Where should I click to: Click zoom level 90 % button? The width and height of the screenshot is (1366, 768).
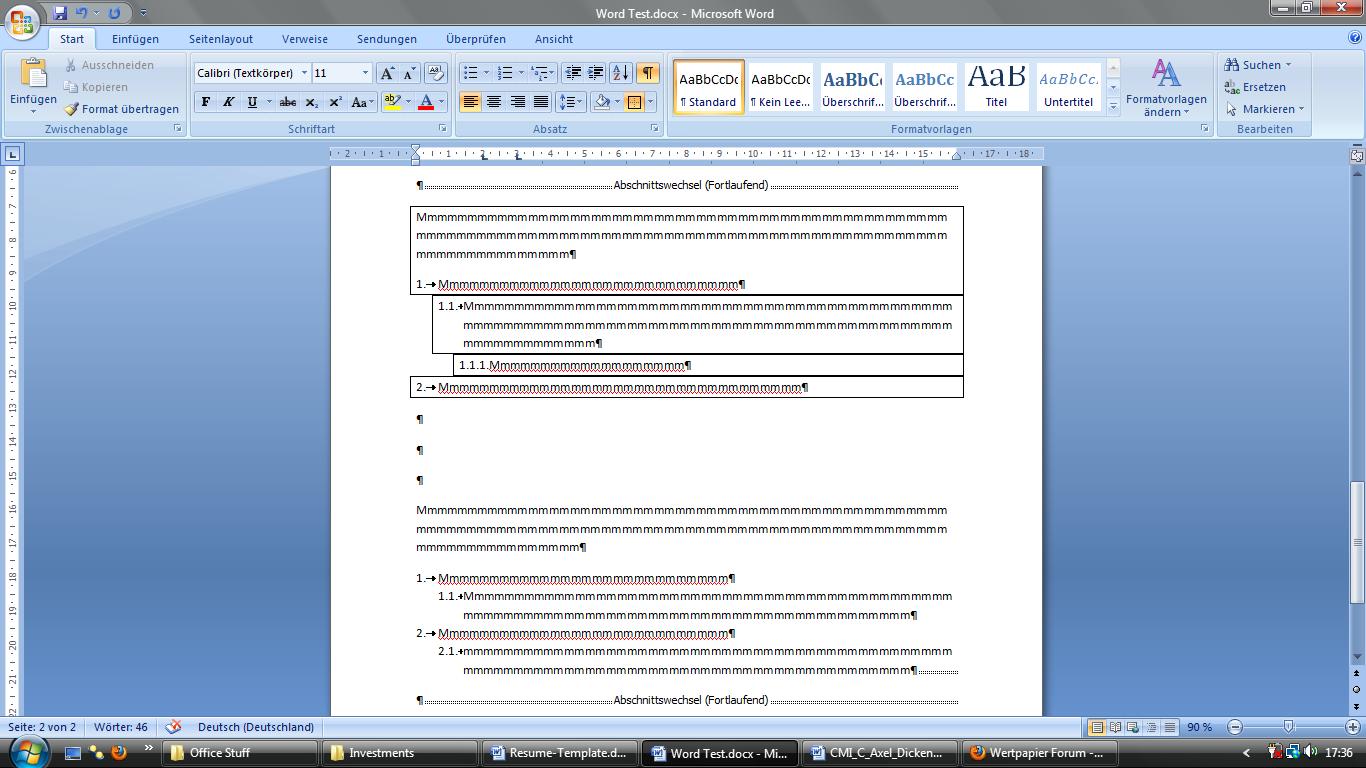click(x=1199, y=727)
